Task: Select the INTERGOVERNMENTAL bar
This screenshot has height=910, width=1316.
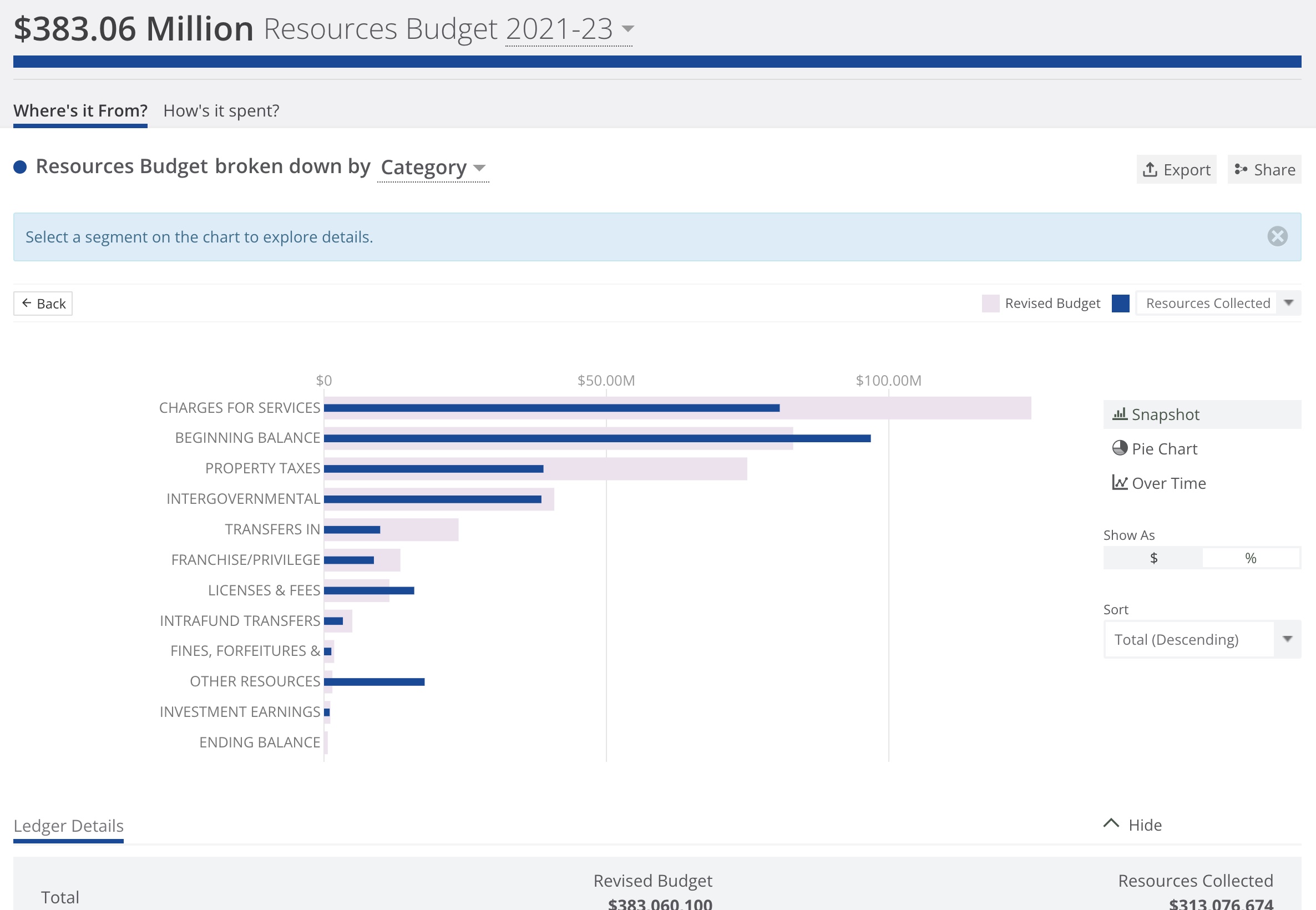Action: coord(439,499)
